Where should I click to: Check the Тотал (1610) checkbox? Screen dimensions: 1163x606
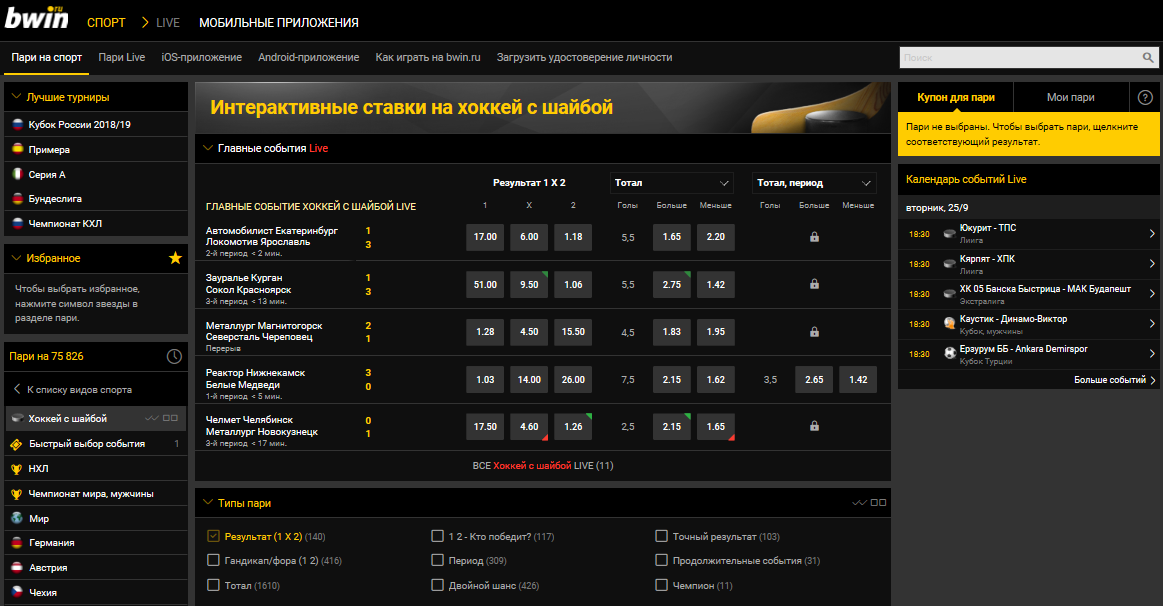click(214, 585)
